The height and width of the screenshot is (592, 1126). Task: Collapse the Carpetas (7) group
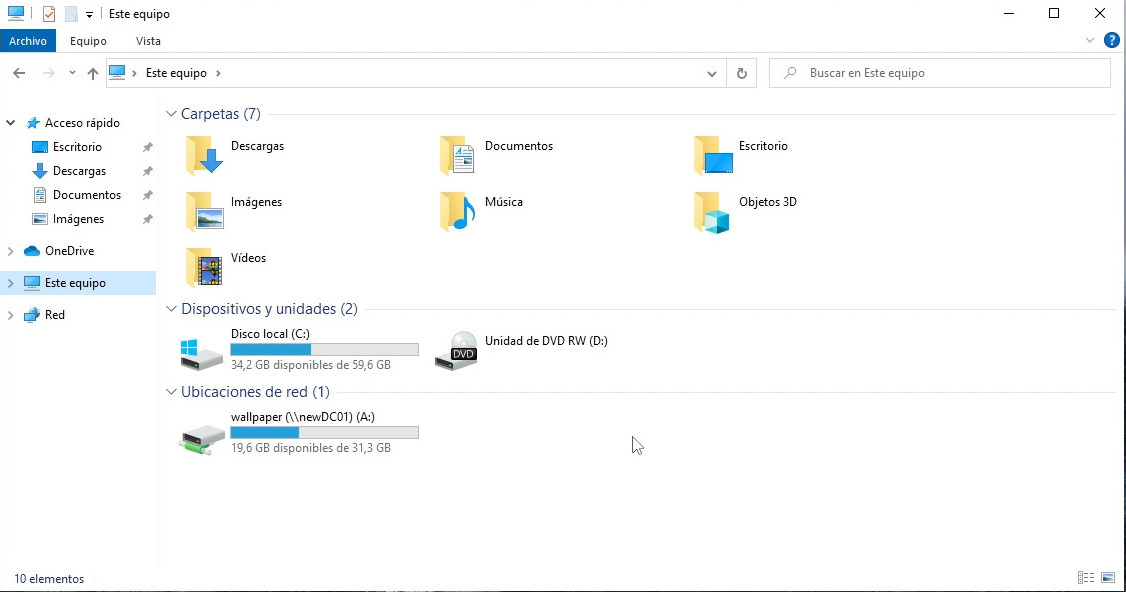tap(172, 114)
